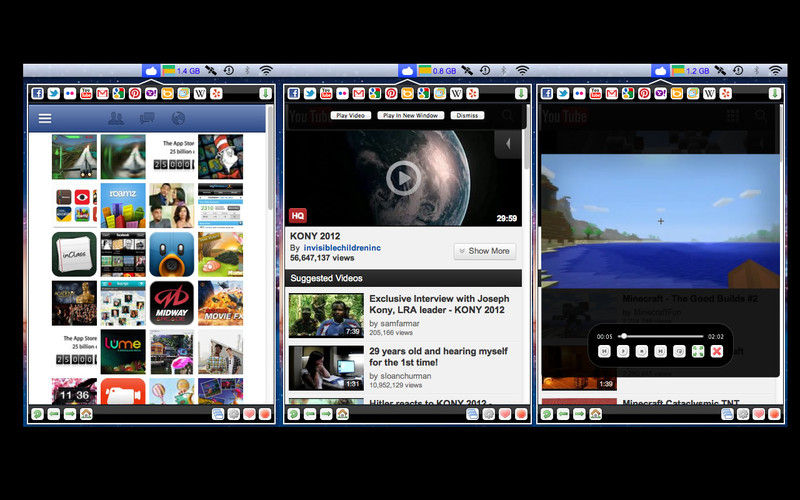Open invisiblechildreninc channel link
Image resolution: width=800 pixels, height=500 pixels.
(x=342, y=247)
